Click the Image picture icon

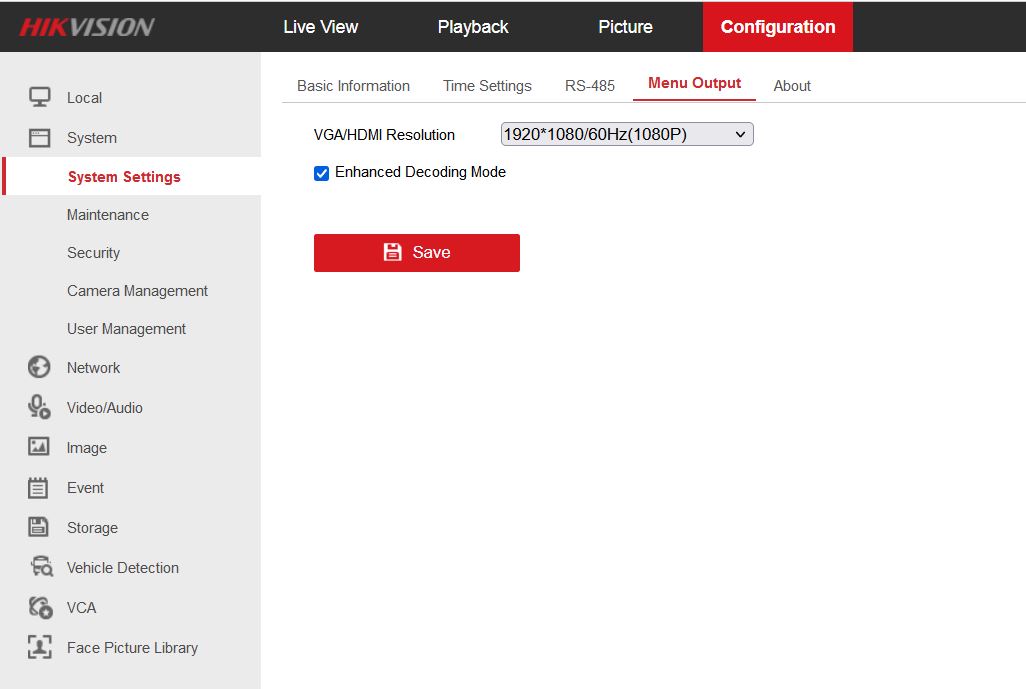pos(39,447)
